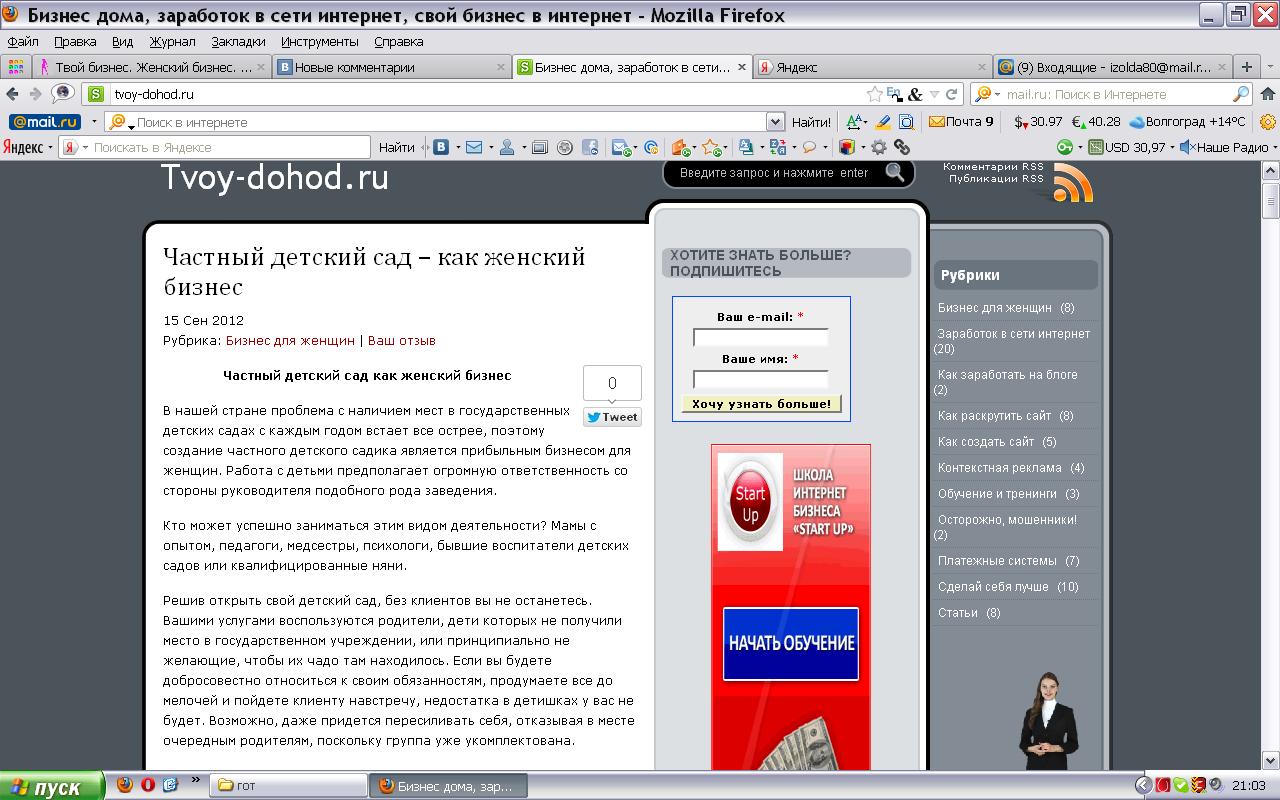Click the Tweet button

point(612,417)
